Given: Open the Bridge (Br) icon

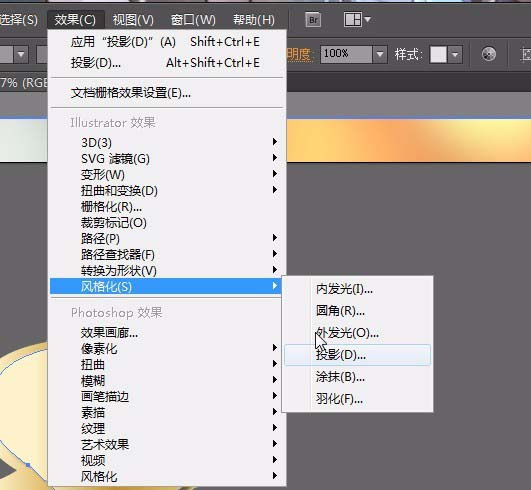Looking at the screenshot, I should pos(313,20).
